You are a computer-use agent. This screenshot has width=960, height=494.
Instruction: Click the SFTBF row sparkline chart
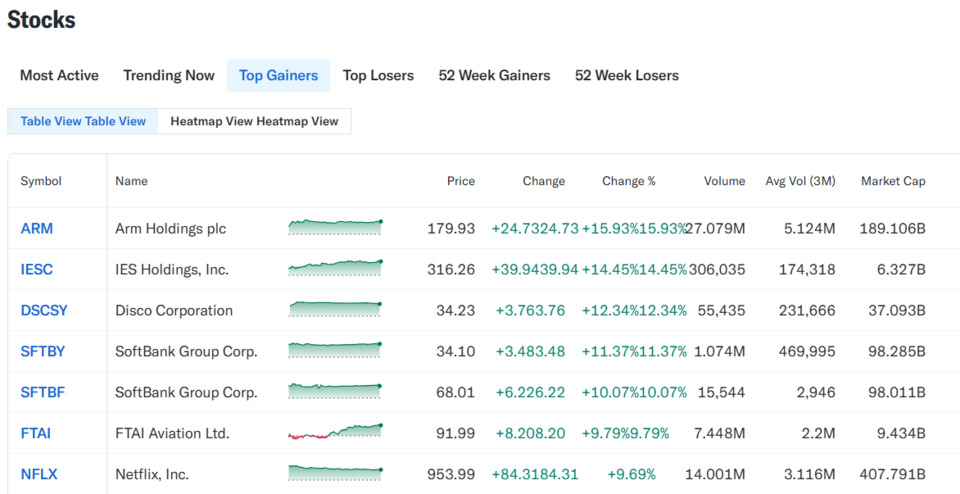(335, 391)
